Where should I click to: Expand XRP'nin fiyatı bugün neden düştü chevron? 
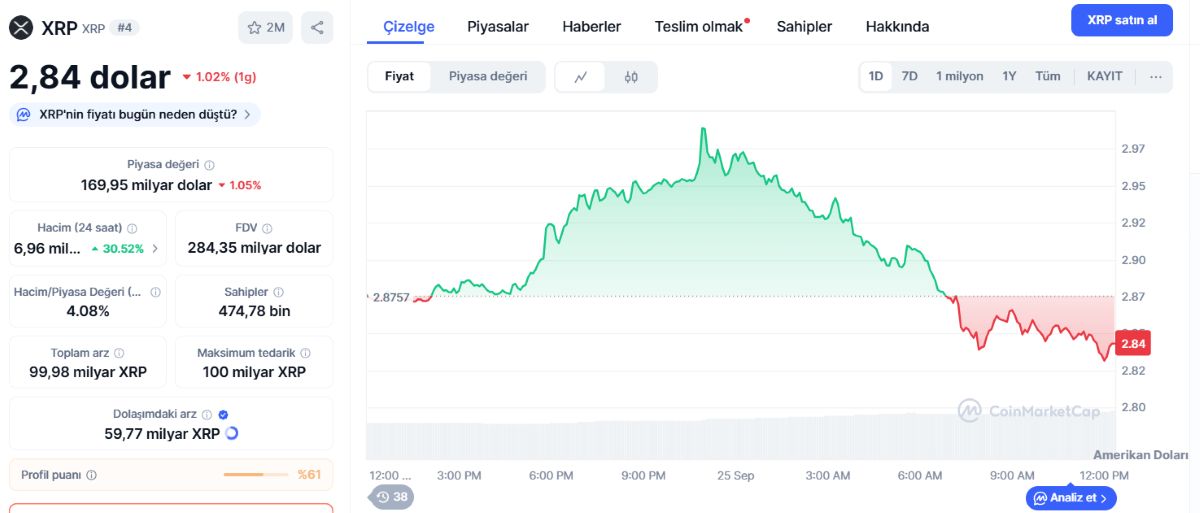pyautogui.click(x=247, y=115)
